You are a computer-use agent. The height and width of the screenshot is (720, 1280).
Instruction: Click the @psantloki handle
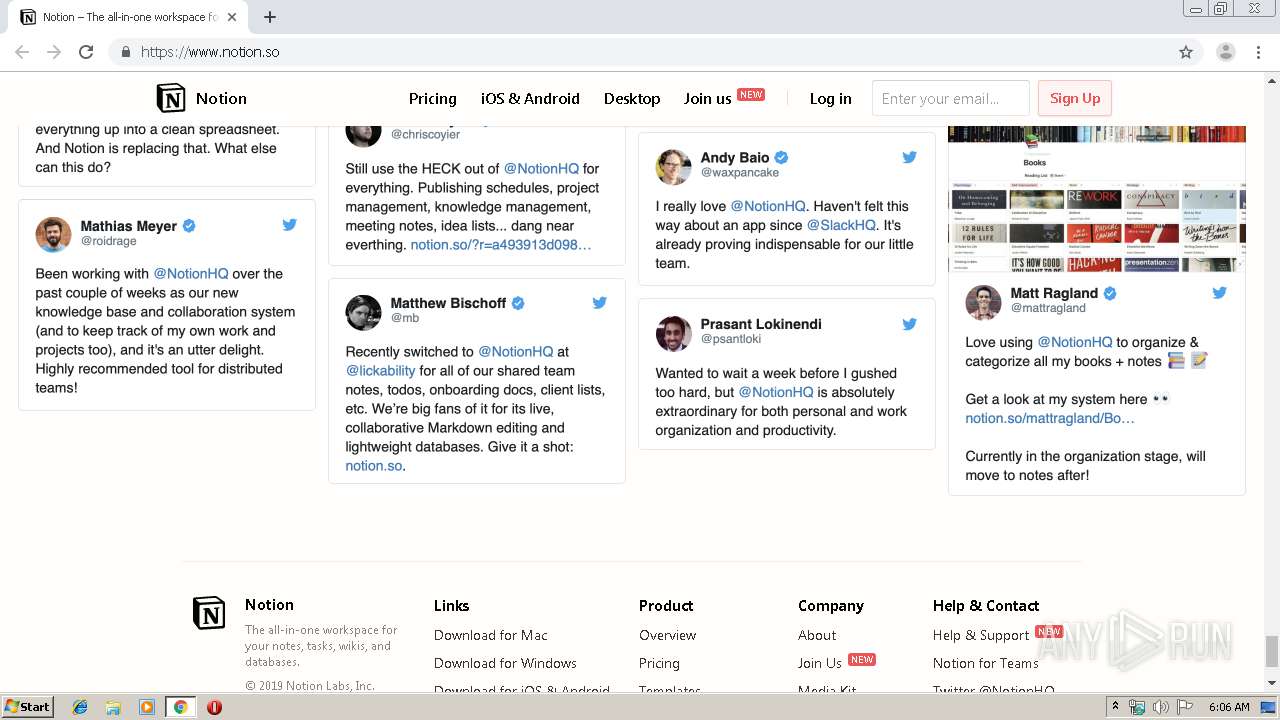coord(731,339)
